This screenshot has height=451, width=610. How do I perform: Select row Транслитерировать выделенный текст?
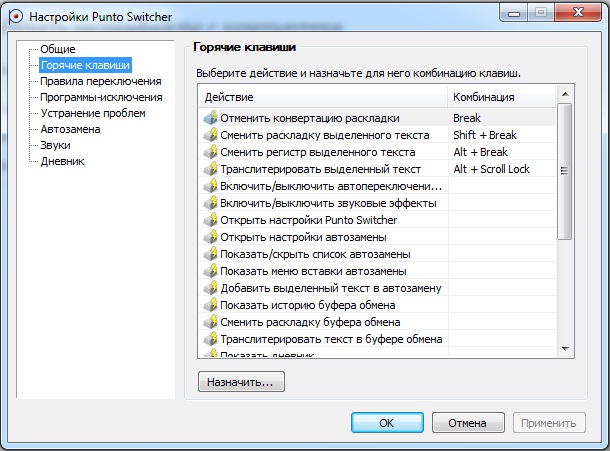click(378, 169)
